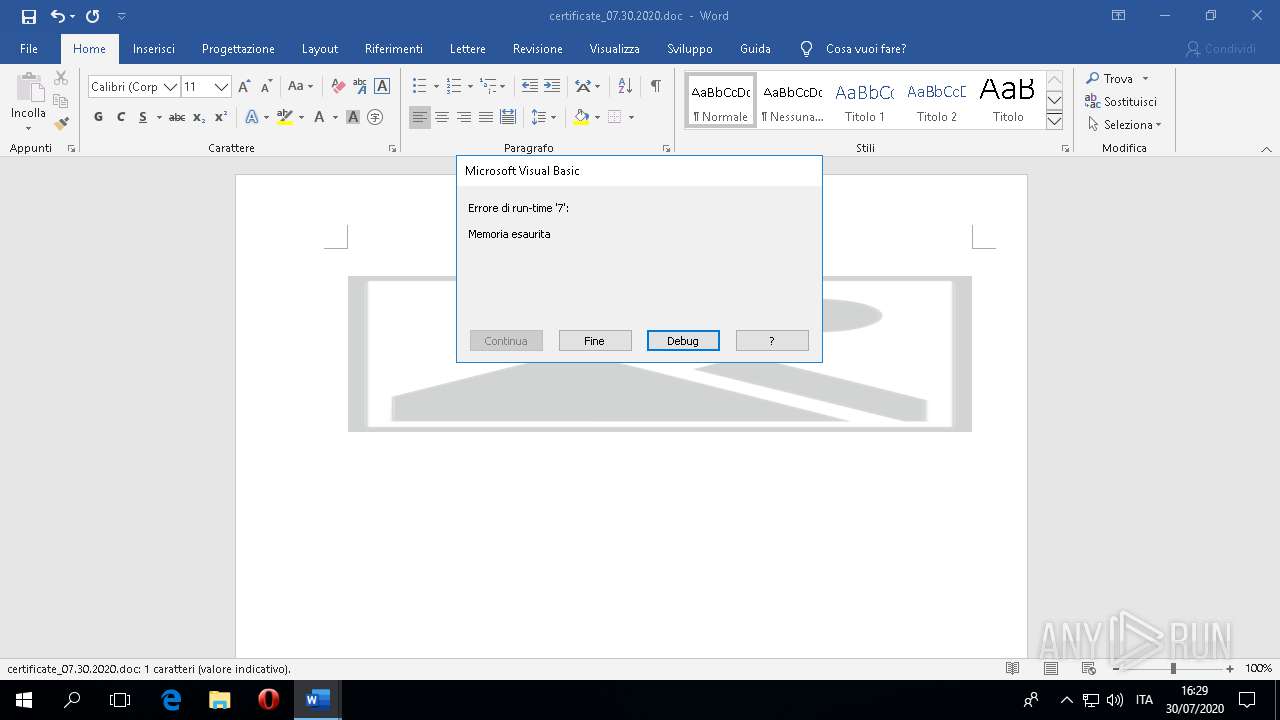
Task: Click the Repeat action icon
Action: (x=92, y=16)
